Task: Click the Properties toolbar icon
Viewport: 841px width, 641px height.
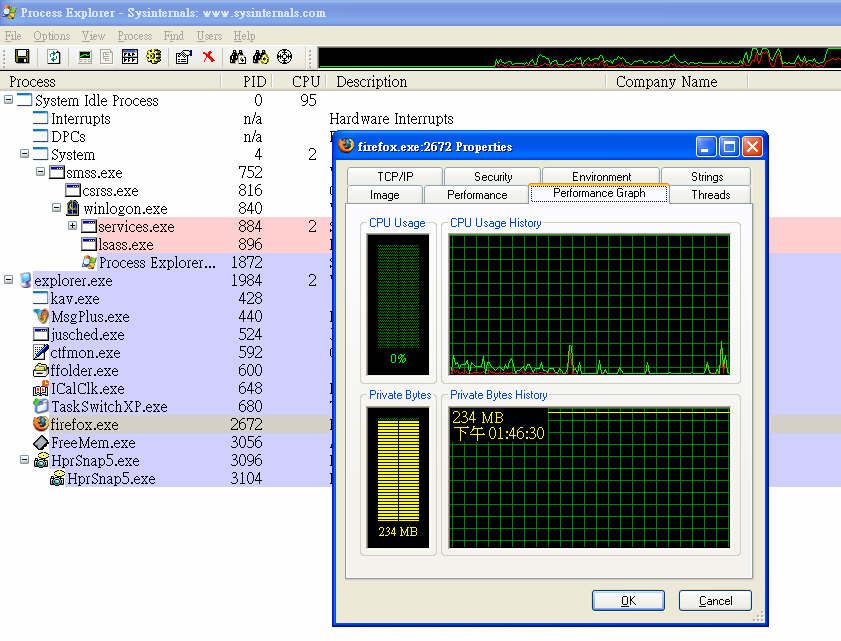Action: coord(183,57)
